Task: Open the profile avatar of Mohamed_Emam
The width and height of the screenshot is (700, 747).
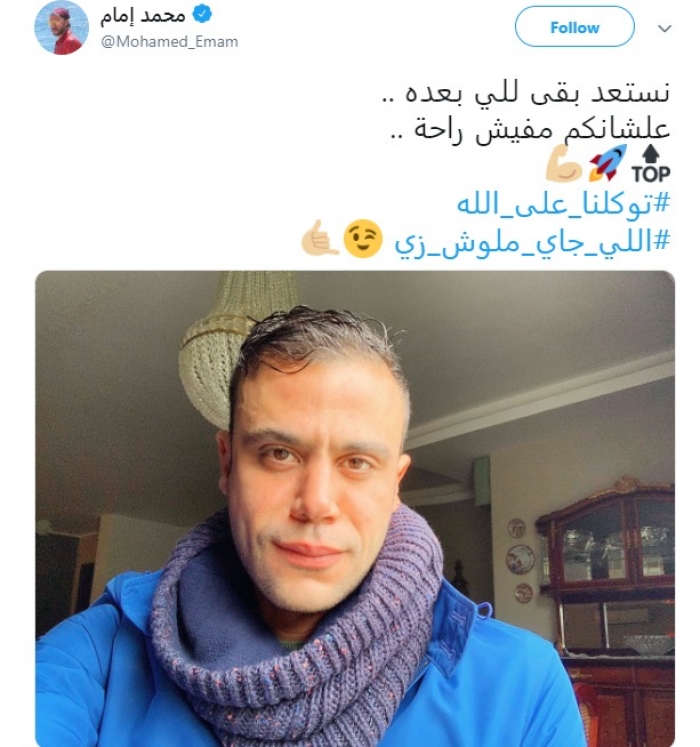Action: (61, 28)
